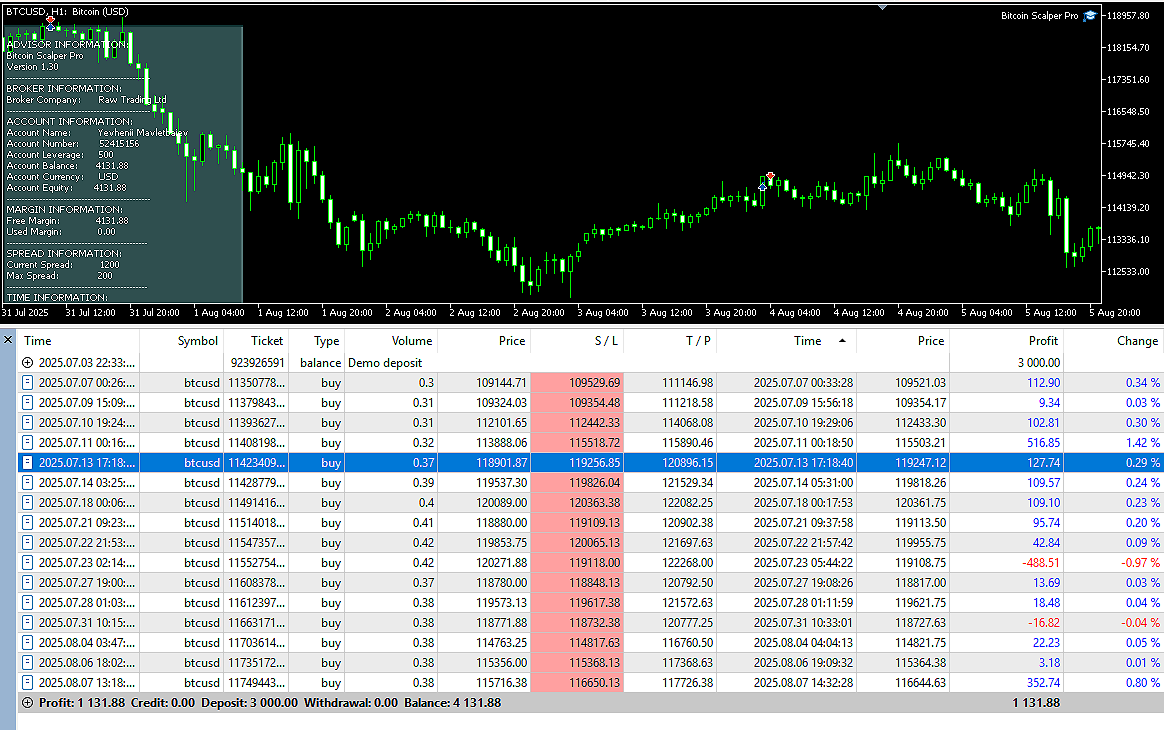Click the Bitcoin Scalper Pro expert advisor hat icon
The width and height of the screenshot is (1164, 730).
point(1090,16)
